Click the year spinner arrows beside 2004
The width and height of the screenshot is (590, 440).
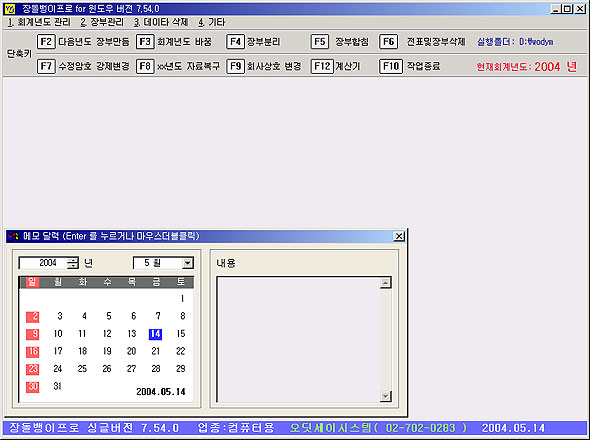coord(73,263)
